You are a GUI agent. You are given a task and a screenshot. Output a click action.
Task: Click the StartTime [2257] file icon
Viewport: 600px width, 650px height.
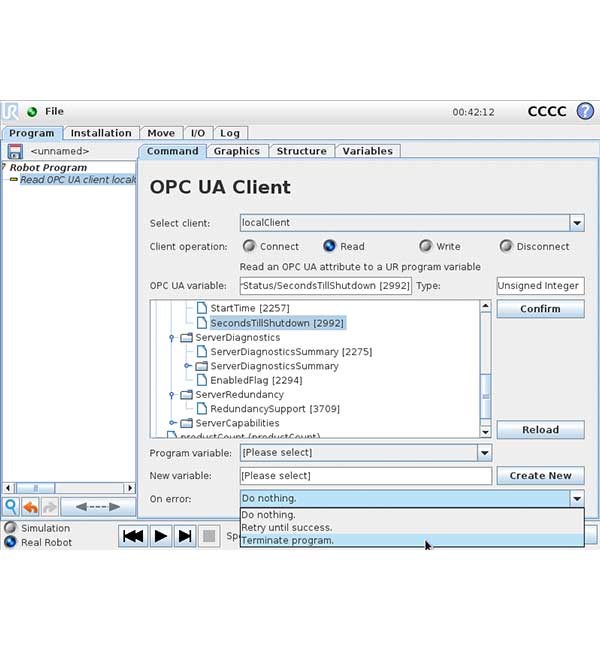point(202,308)
